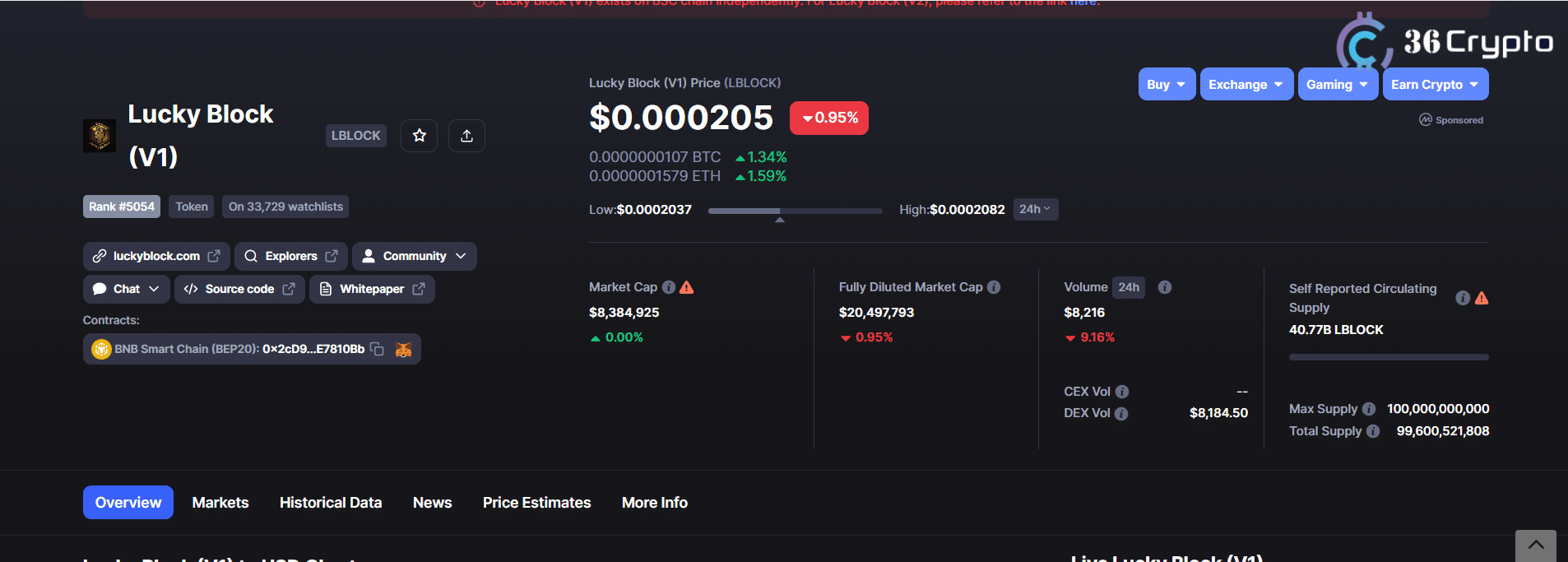
Task: Click the Rank #5054 badge
Action: [x=122, y=207]
